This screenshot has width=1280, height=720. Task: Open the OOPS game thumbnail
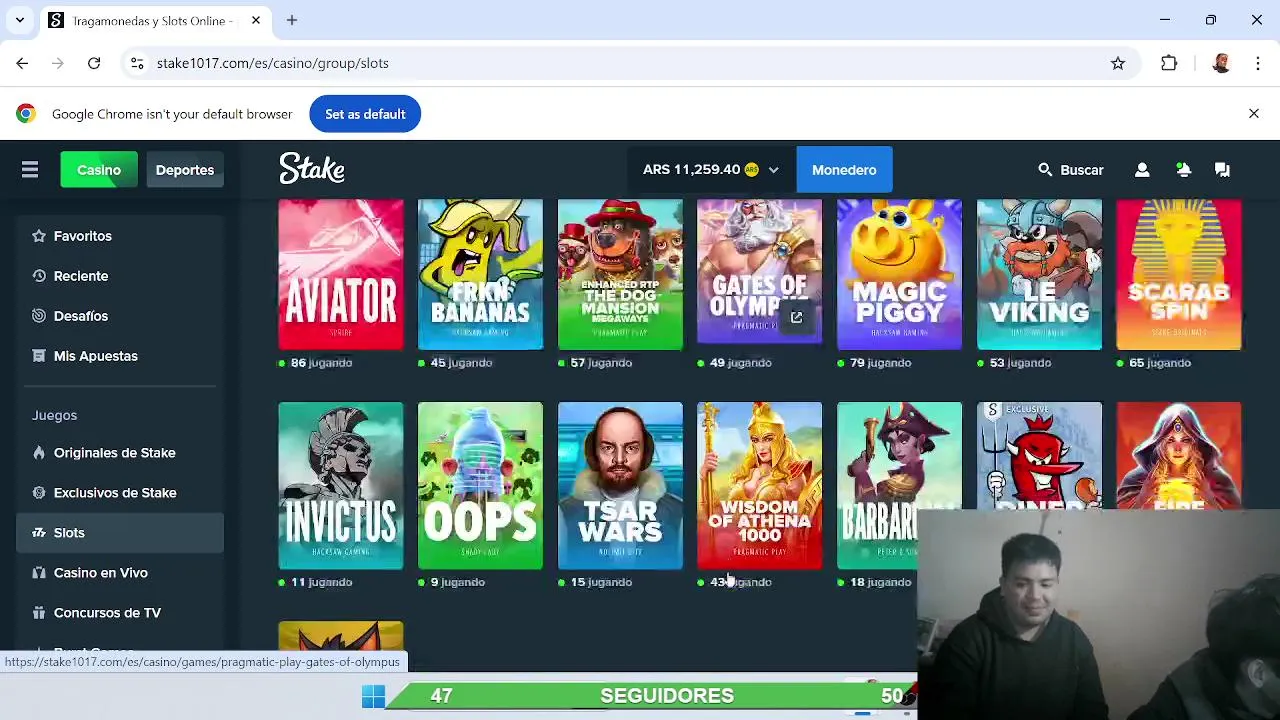click(480, 486)
